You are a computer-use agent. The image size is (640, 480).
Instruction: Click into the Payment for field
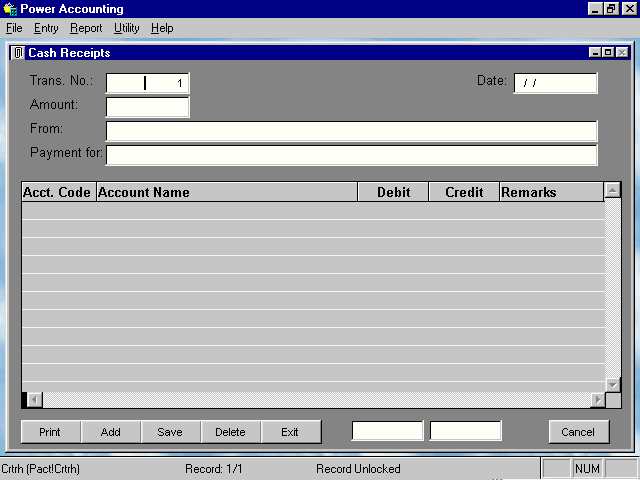(351, 154)
